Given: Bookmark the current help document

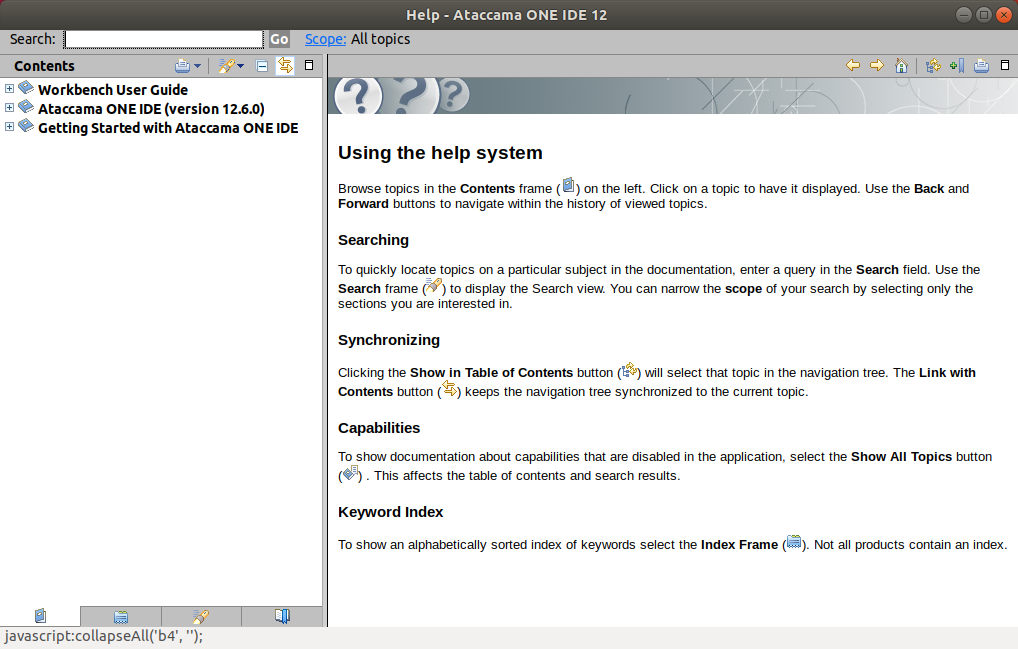Looking at the screenshot, I should (x=955, y=65).
